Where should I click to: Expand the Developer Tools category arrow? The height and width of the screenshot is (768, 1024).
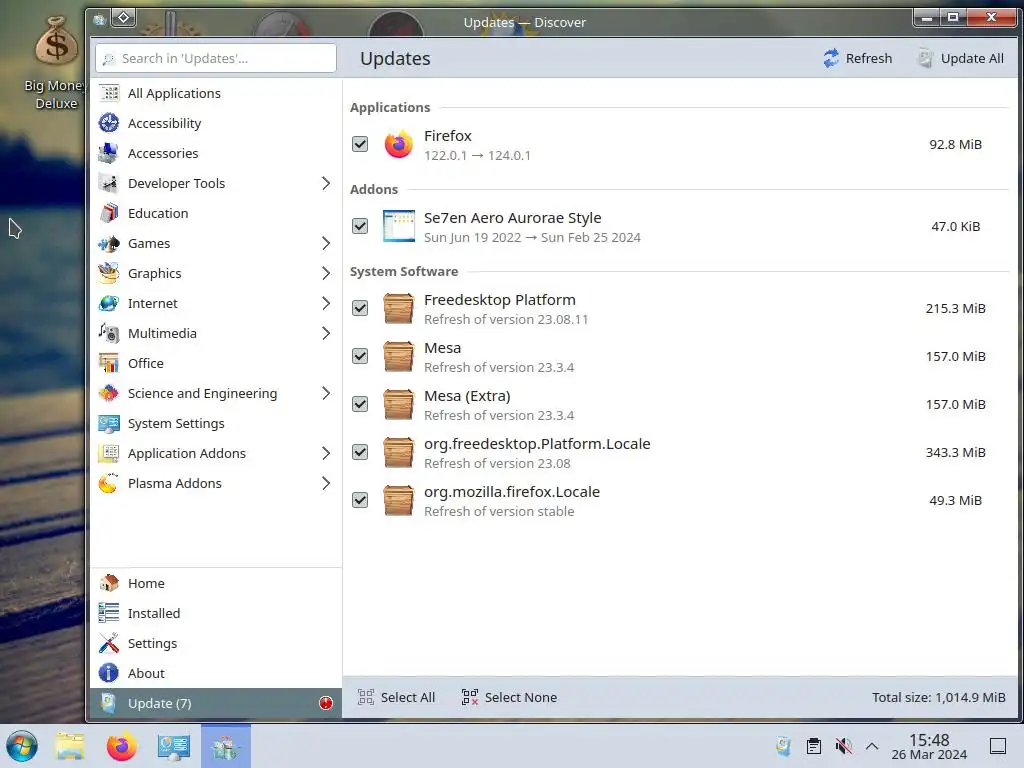pyautogui.click(x=326, y=184)
